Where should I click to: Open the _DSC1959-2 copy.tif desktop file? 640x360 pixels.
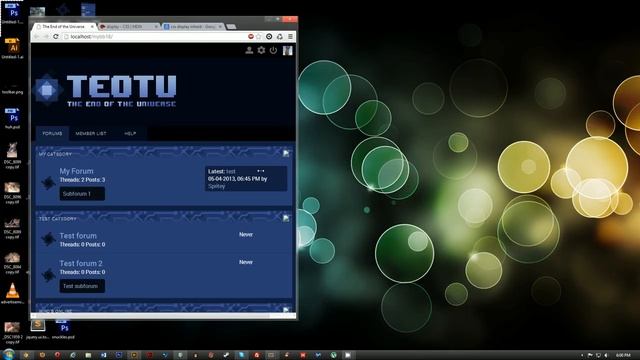pos(12,332)
